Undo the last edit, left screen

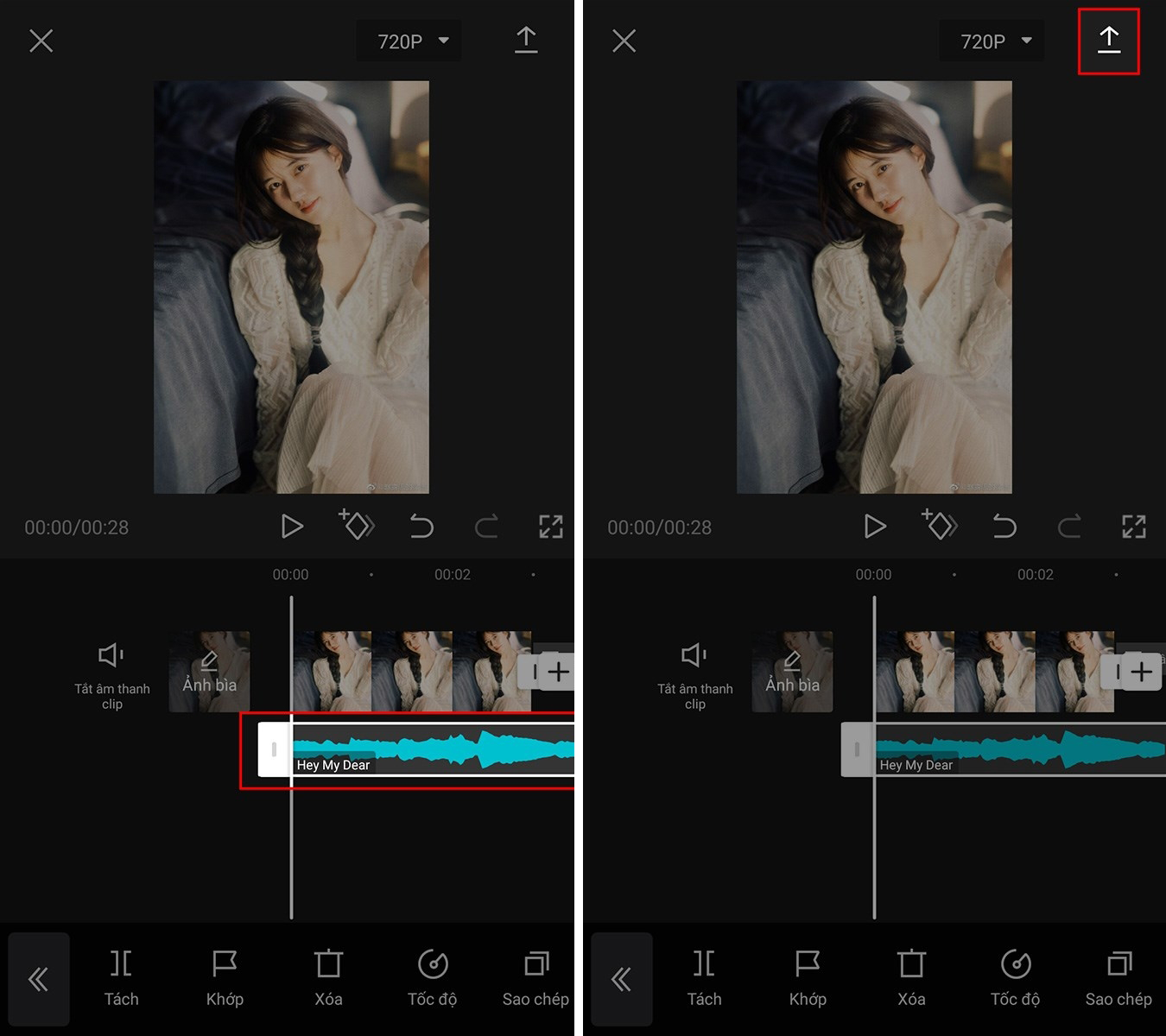(421, 526)
